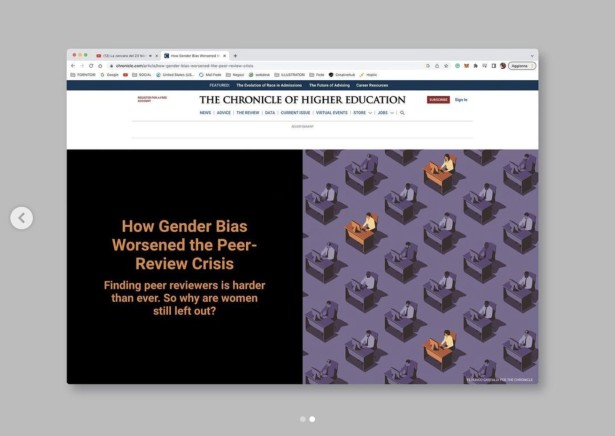The image size is (615, 436).
Task: Click the Sign In link
Action: pos(461,100)
